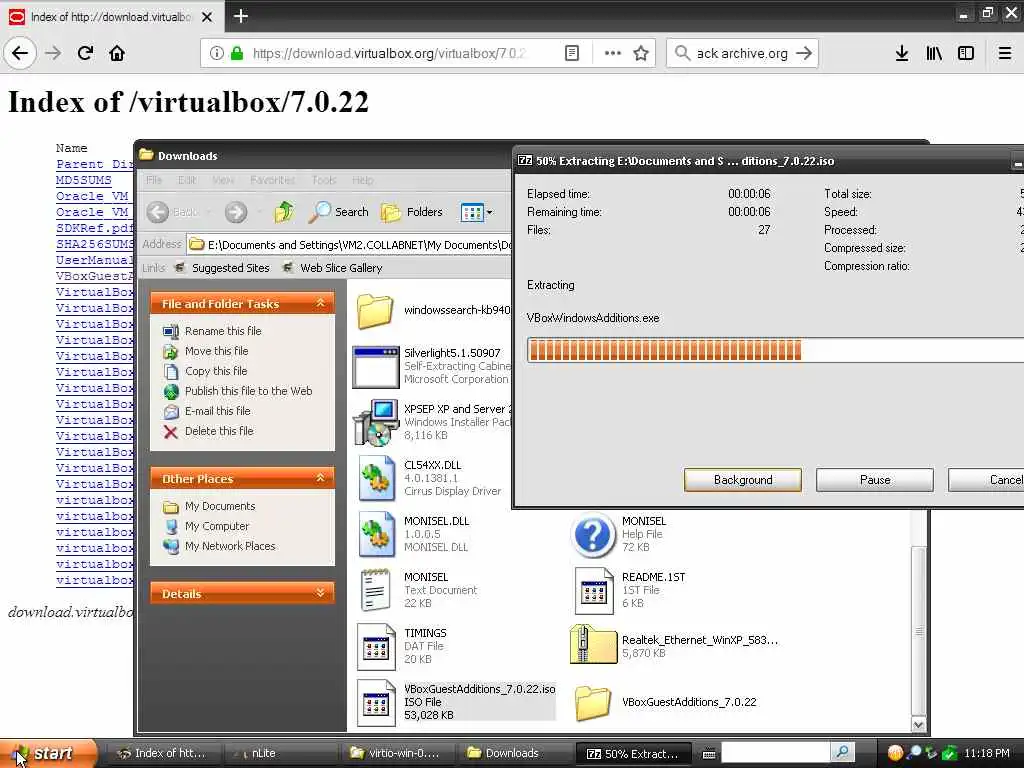
Task: Select TIMINGS DAT file
Action: click(x=402, y=646)
